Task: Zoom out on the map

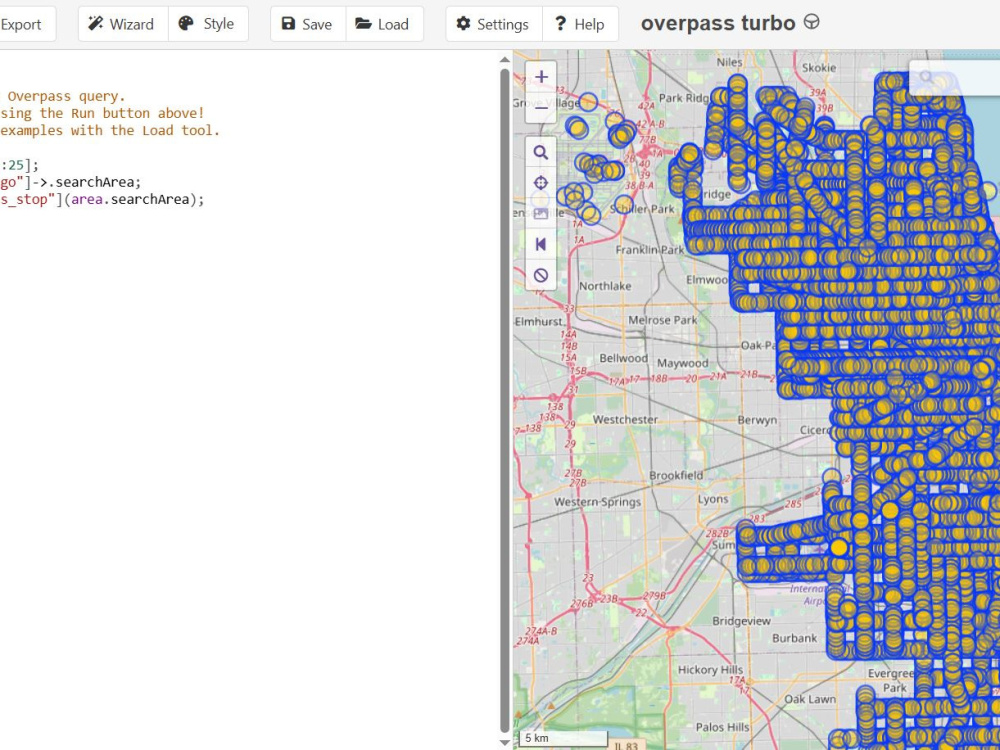Action: pos(541,107)
